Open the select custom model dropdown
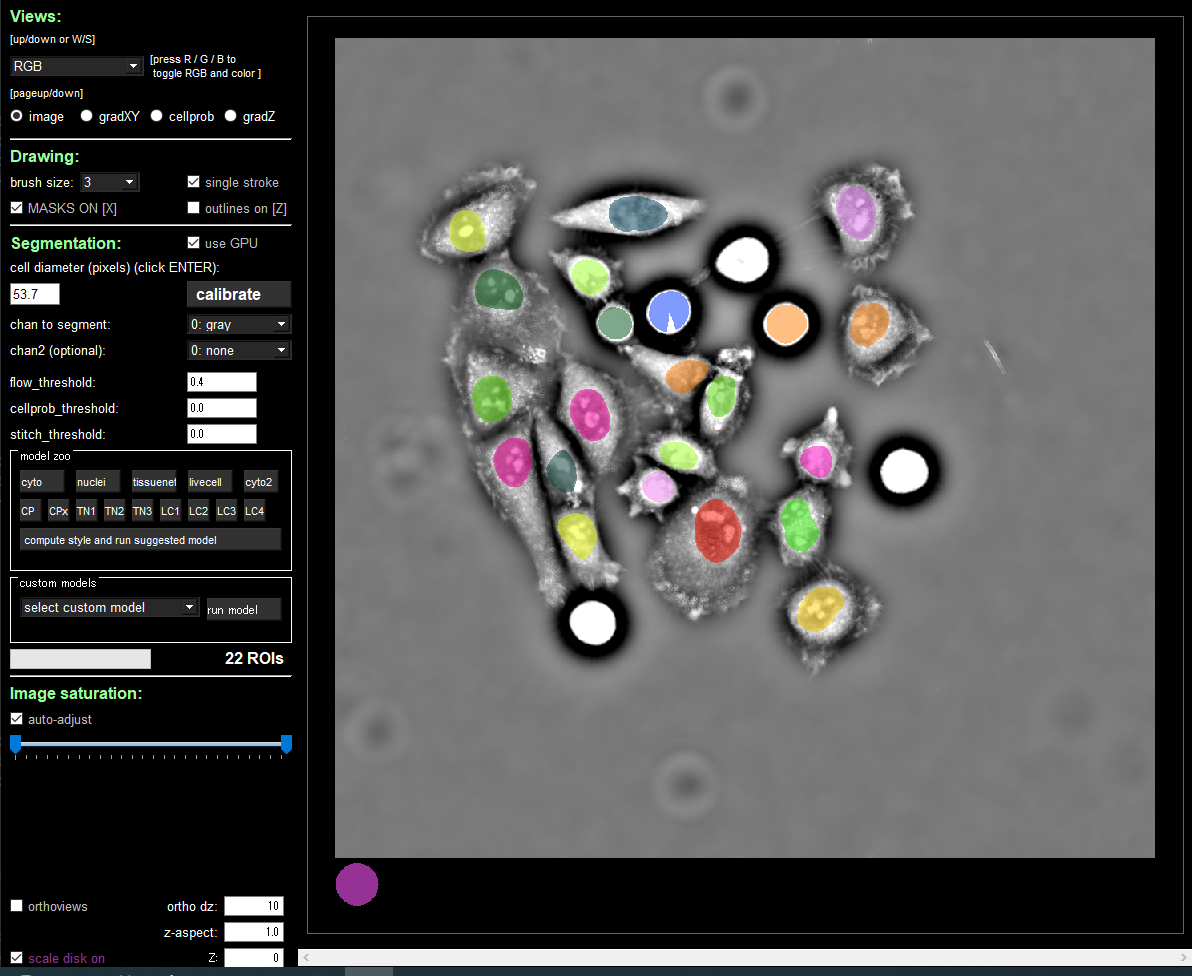The width and height of the screenshot is (1192, 976). [x=108, y=606]
